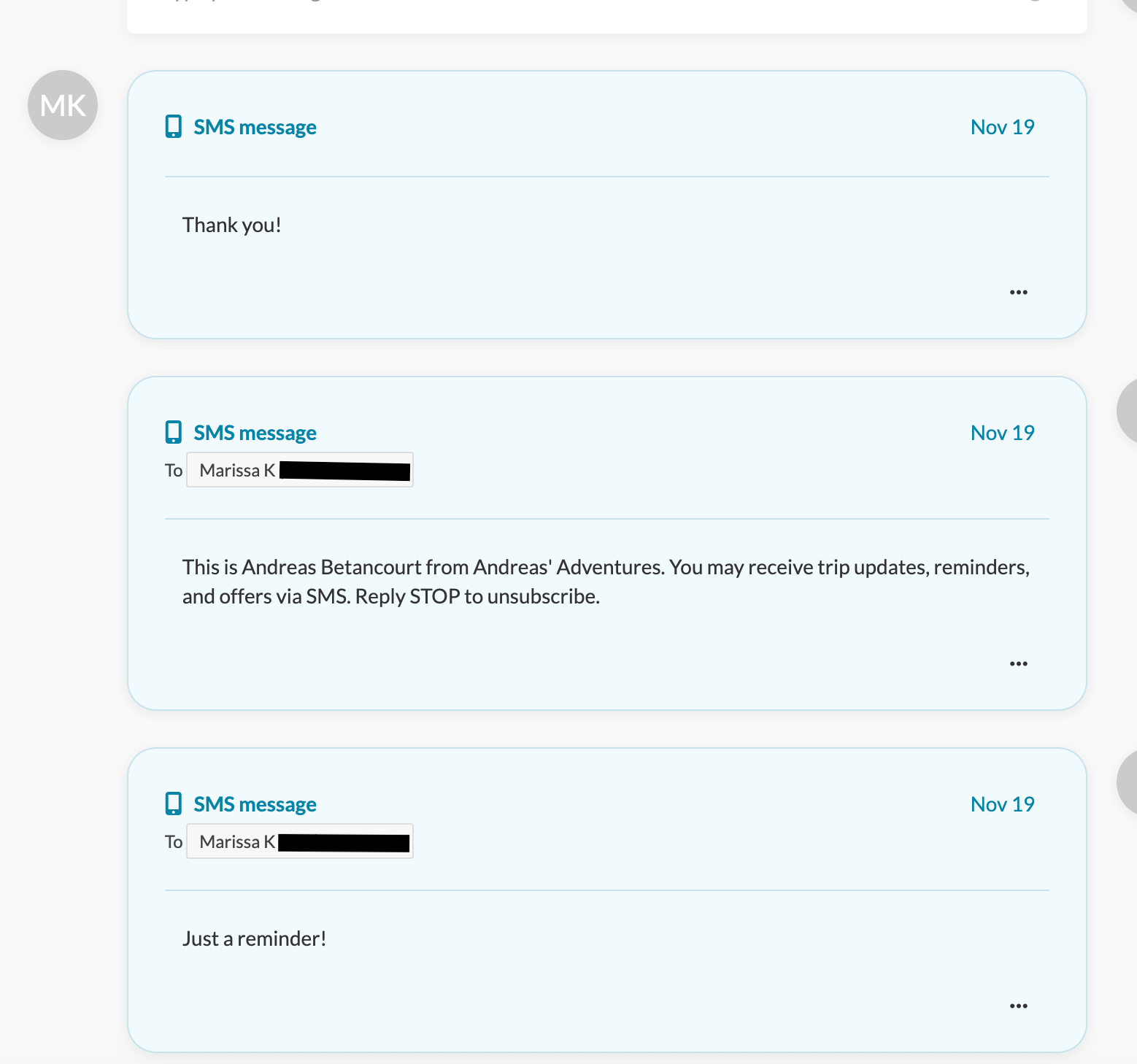
Task: Open the Nov 19 timestamp on the trip updates message
Action: (x=1002, y=433)
